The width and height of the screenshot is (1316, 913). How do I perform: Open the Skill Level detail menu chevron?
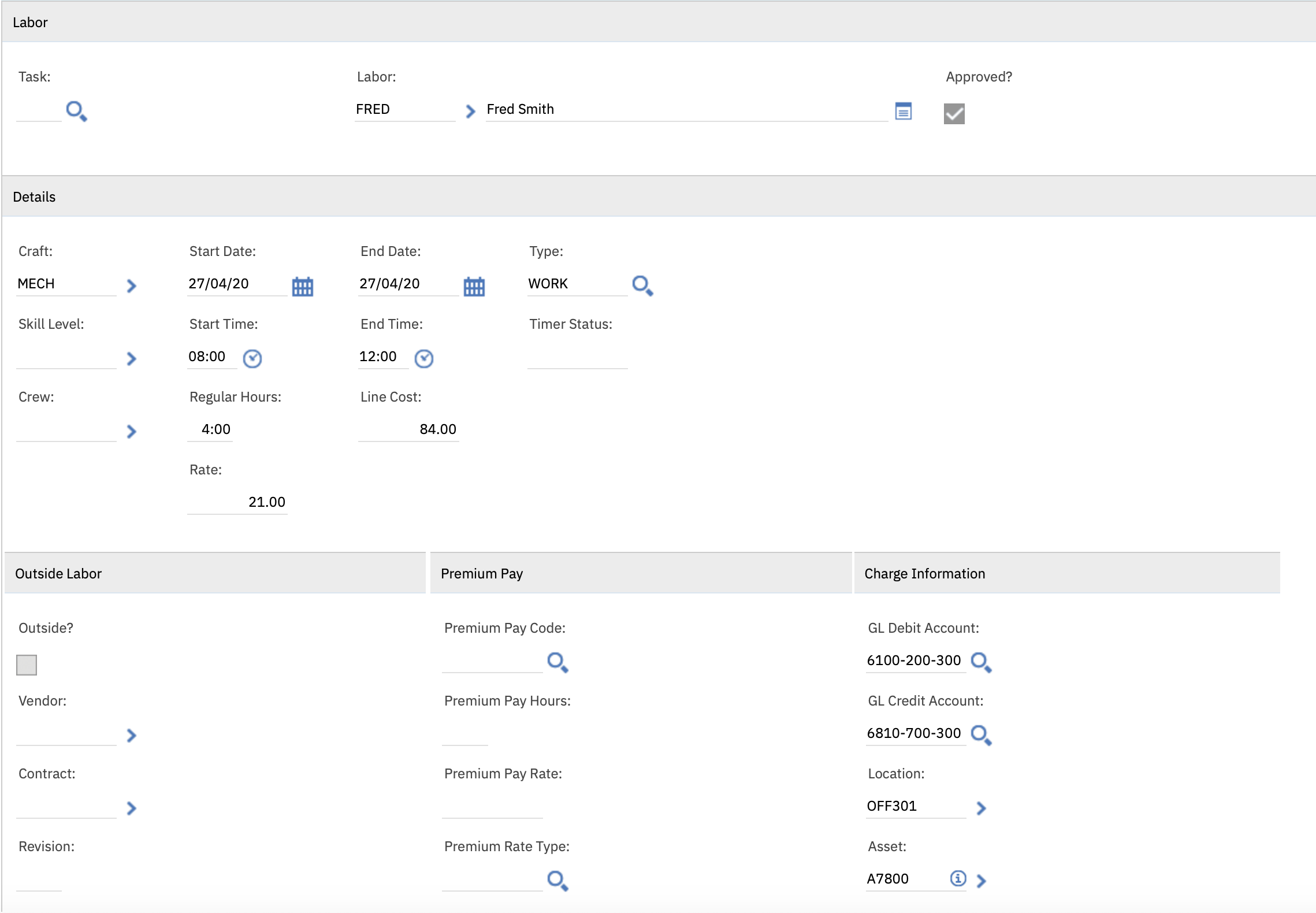click(x=132, y=358)
